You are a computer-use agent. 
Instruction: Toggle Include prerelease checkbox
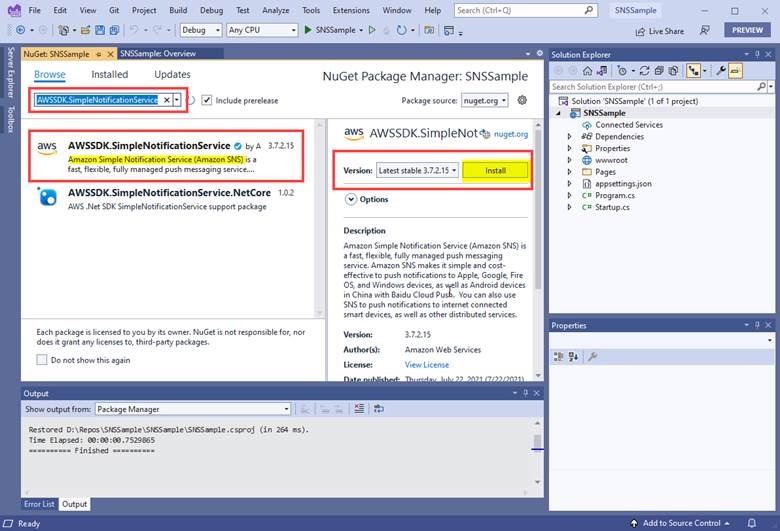[206, 100]
